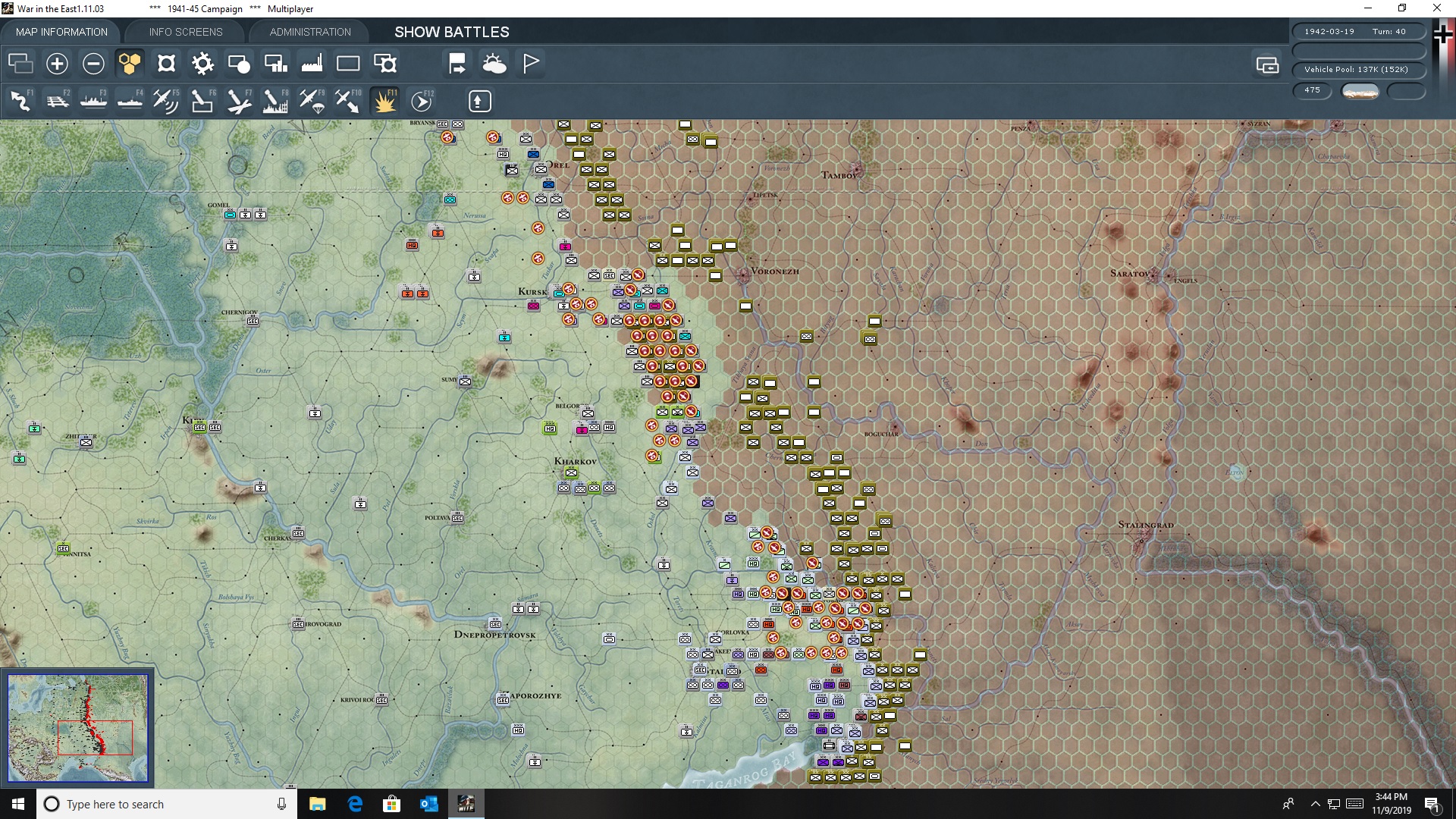The image size is (1456, 819).
Task: Click the minimap overview thumbnail
Action: (x=77, y=728)
